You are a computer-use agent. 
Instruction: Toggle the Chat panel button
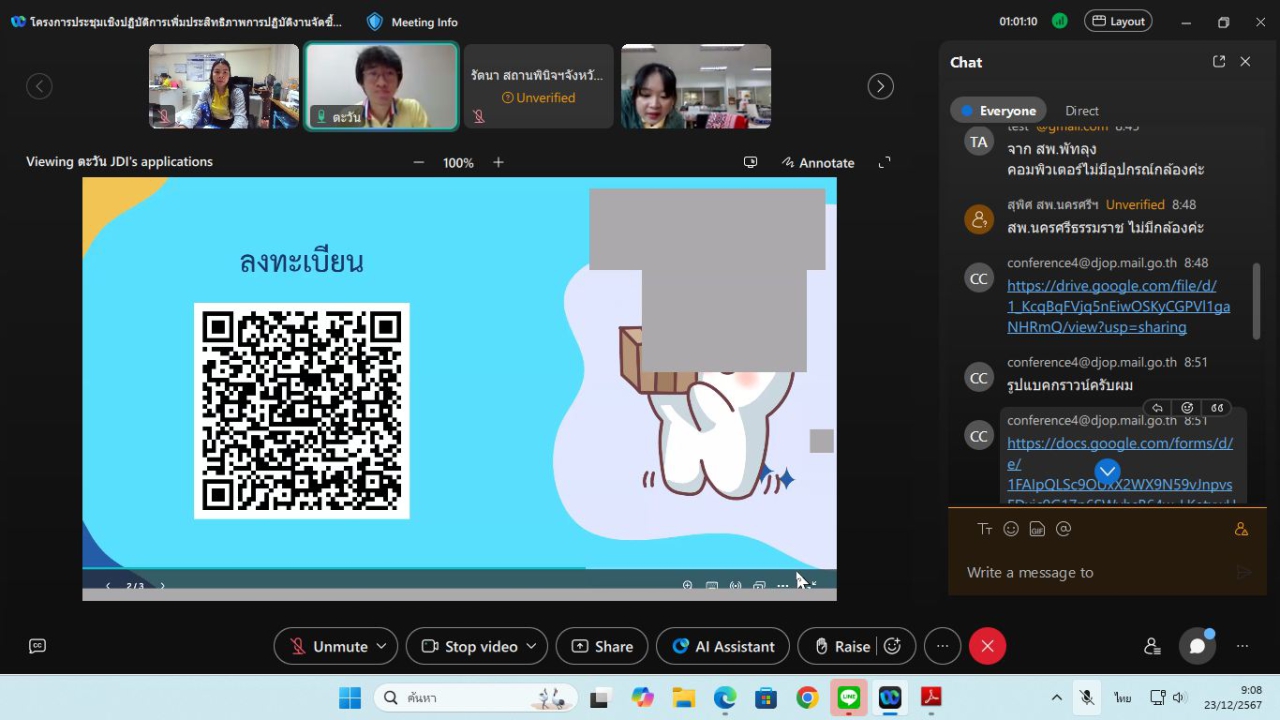coord(1197,646)
